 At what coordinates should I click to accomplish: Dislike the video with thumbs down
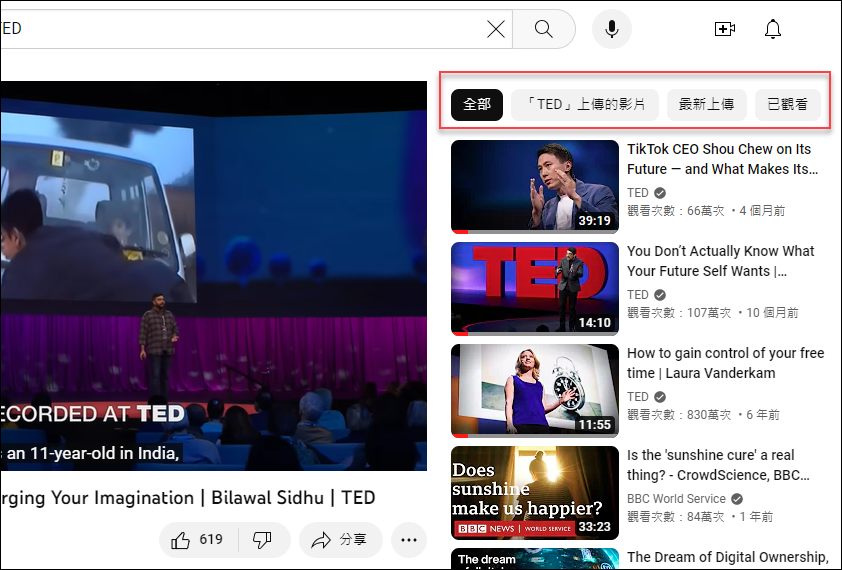263,539
